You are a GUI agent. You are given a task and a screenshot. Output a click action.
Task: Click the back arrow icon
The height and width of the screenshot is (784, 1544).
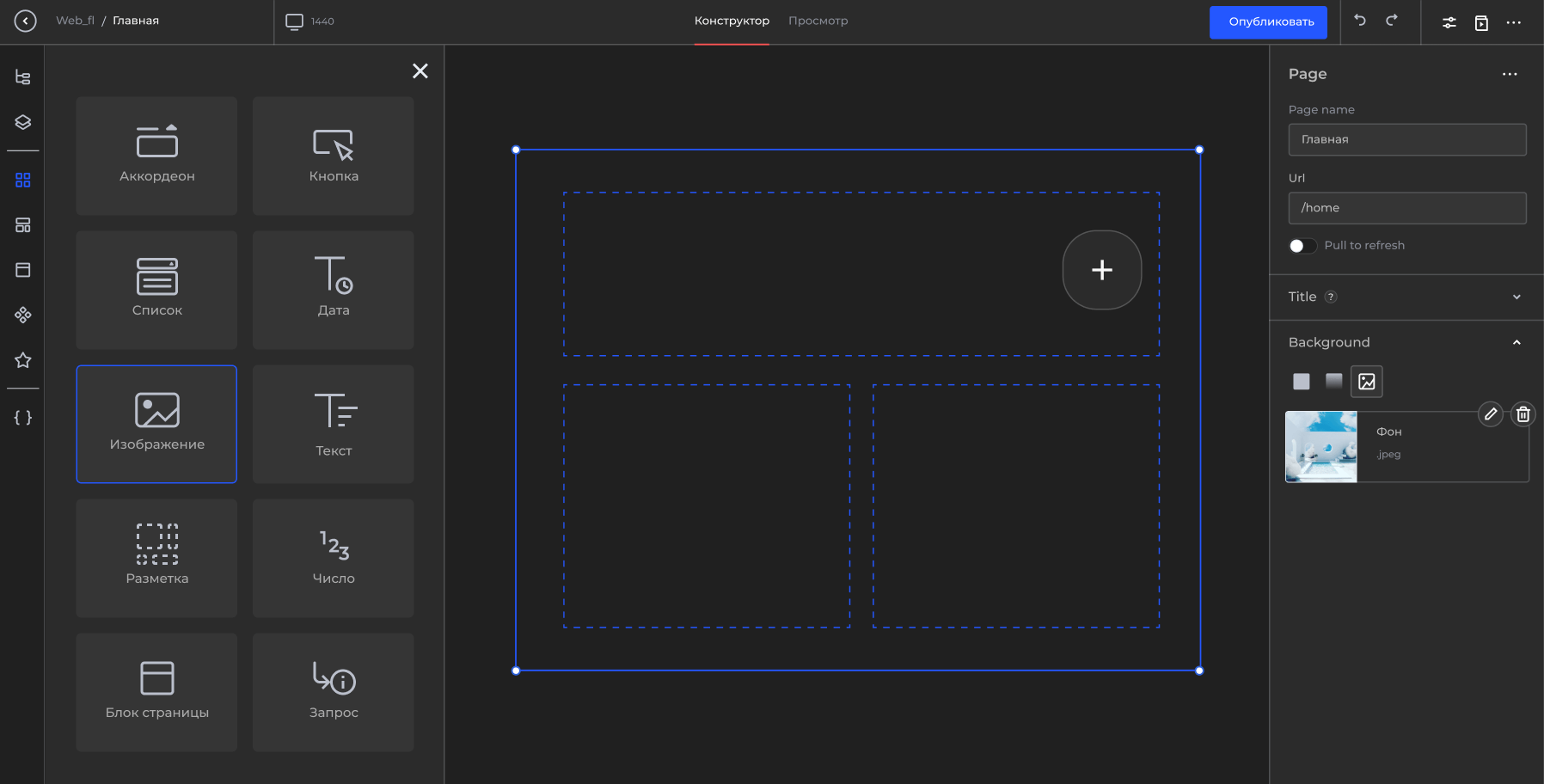click(x=26, y=21)
